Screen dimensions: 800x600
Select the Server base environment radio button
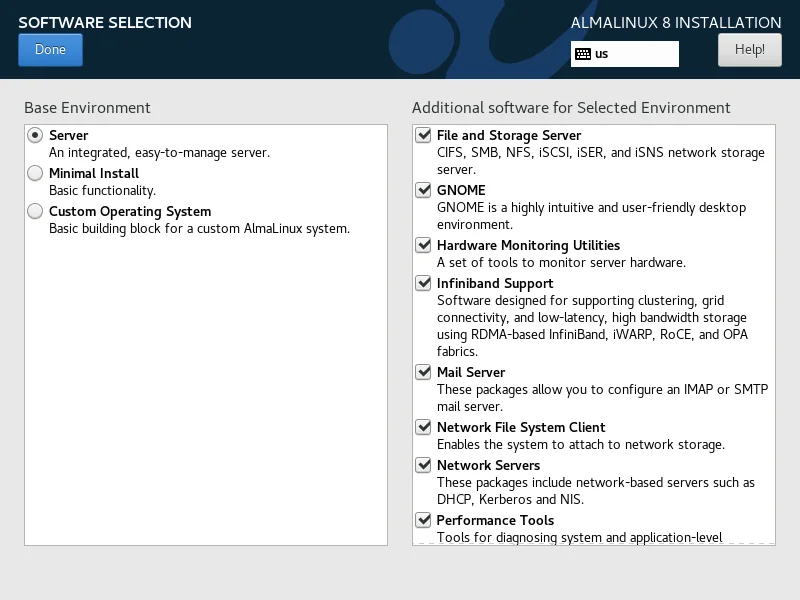[x=35, y=135]
